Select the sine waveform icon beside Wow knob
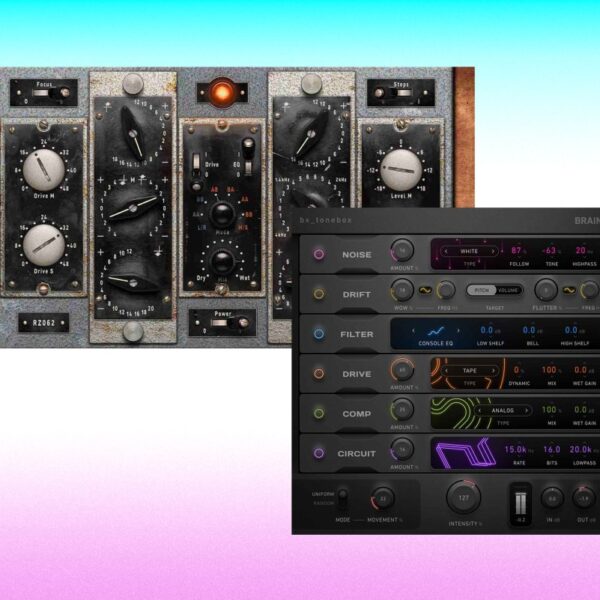The image size is (600, 600). pyautogui.click(x=425, y=290)
